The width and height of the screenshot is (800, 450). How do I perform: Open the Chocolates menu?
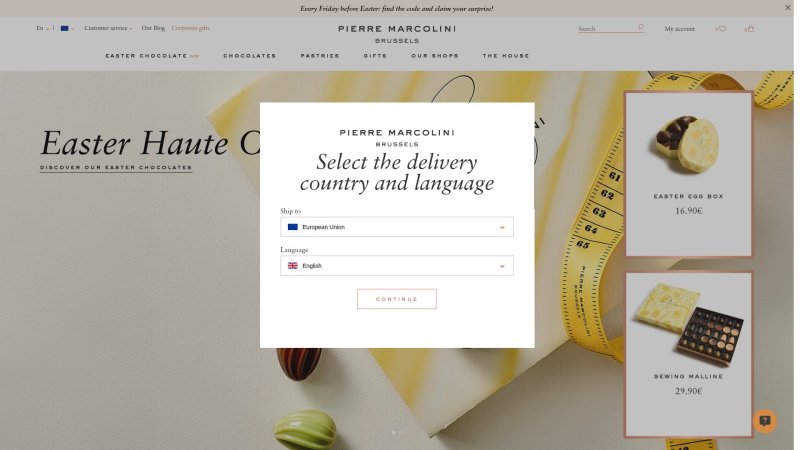point(249,56)
